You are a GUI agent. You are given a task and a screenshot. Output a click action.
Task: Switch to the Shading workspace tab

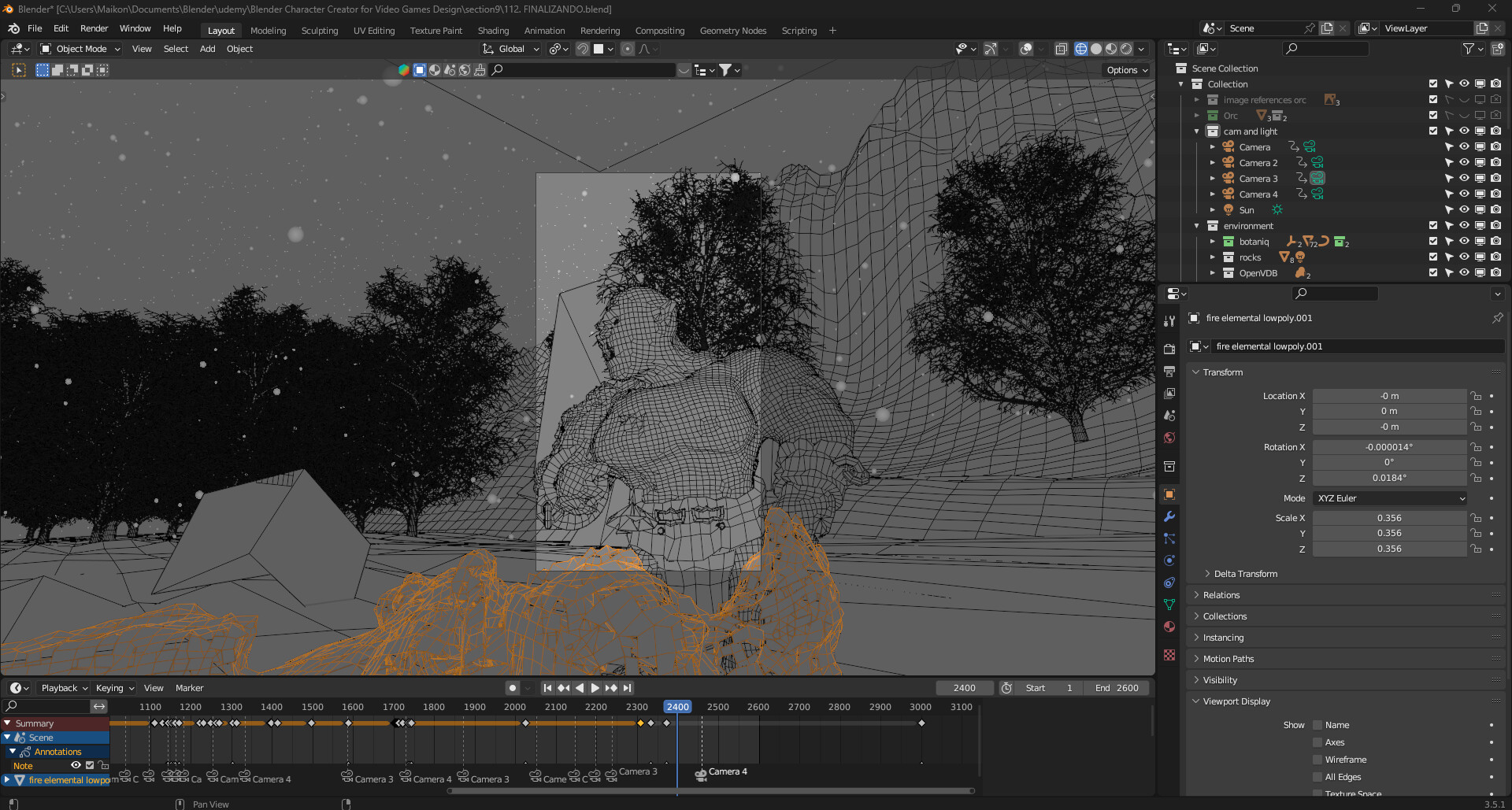pos(493,30)
